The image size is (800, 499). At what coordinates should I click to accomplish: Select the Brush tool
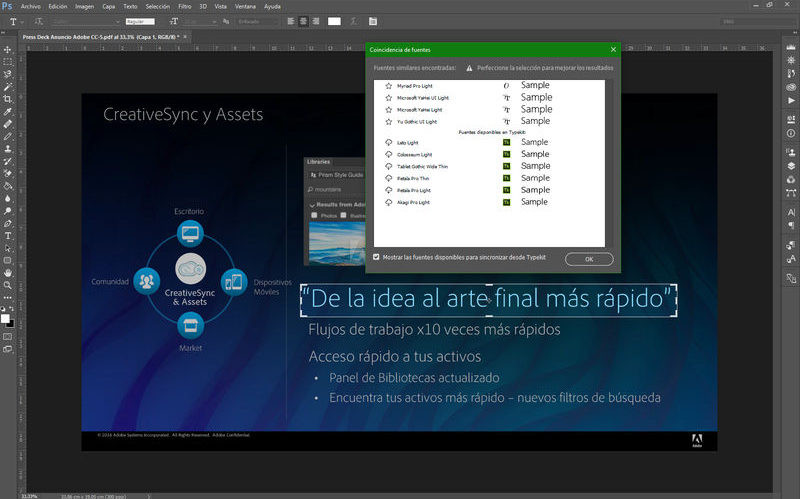click(8, 136)
